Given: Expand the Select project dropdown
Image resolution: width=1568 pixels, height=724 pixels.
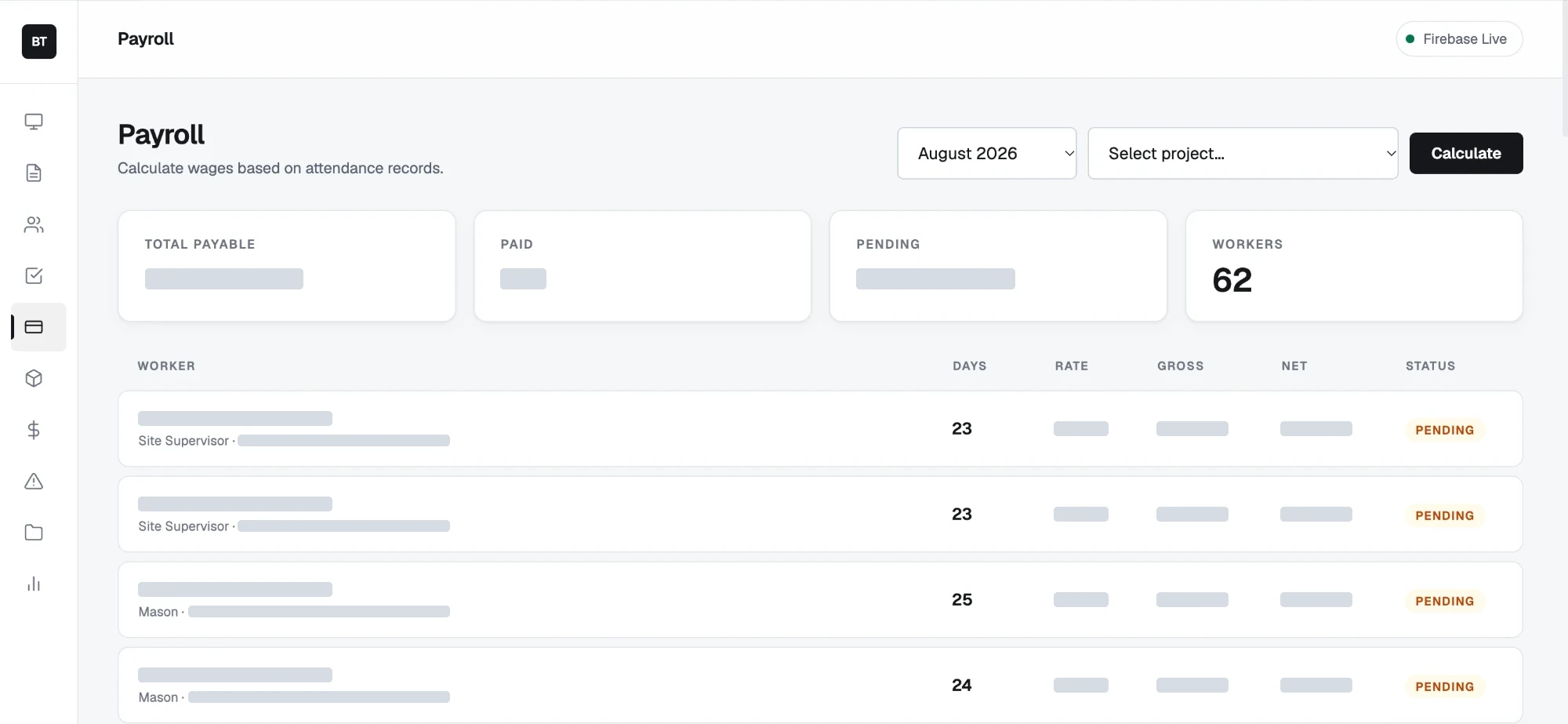Looking at the screenshot, I should pos(1243,153).
